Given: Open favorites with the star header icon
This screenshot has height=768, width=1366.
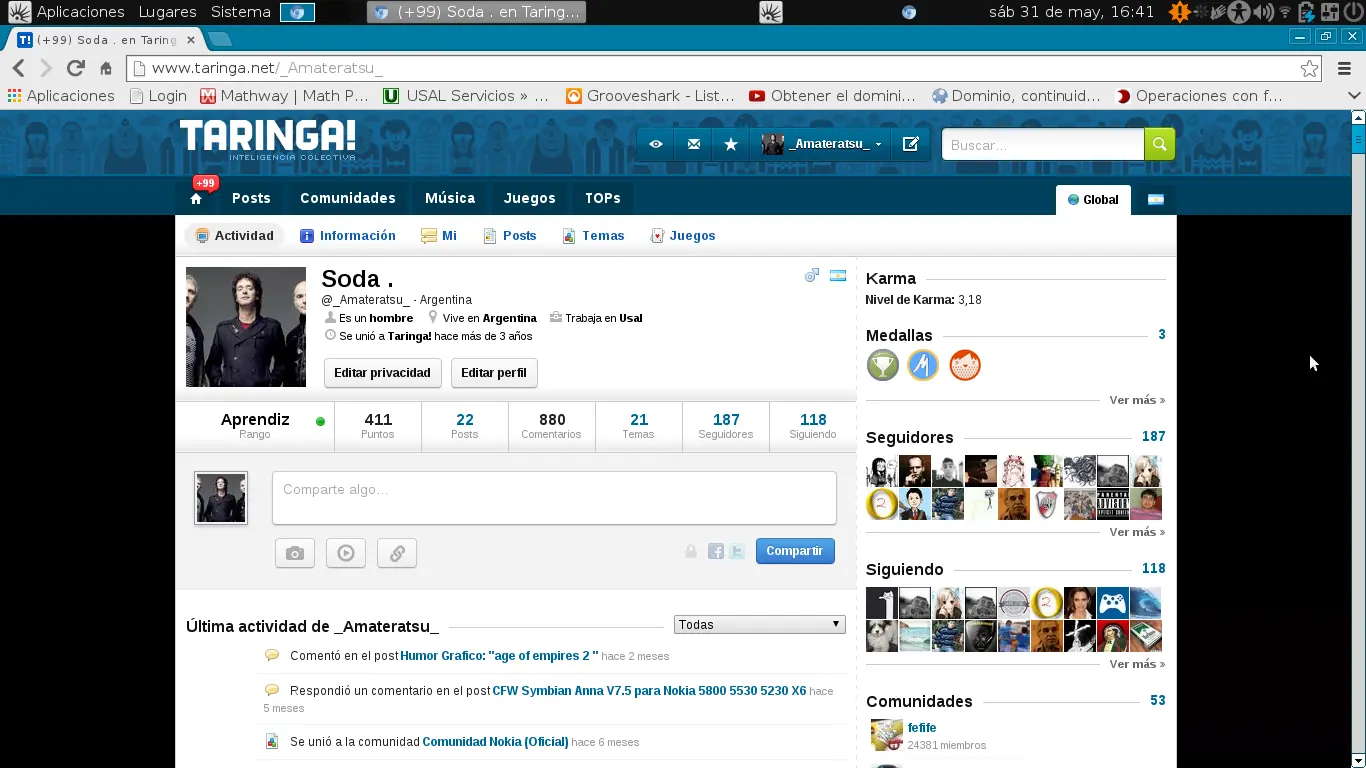Looking at the screenshot, I should click(731, 144).
